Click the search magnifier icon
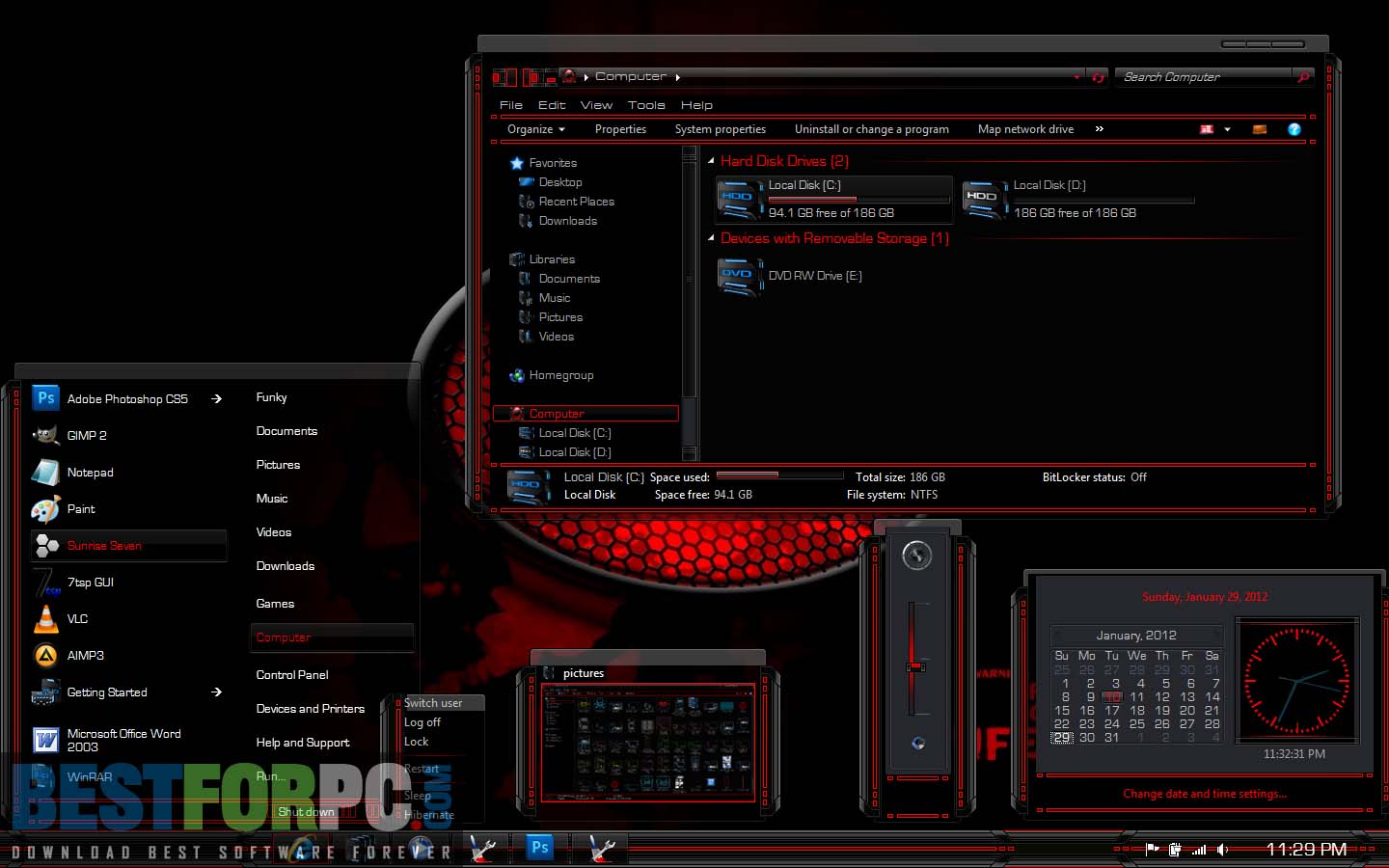Screen dimensions: 1389x868 (x=1303, y=77)
